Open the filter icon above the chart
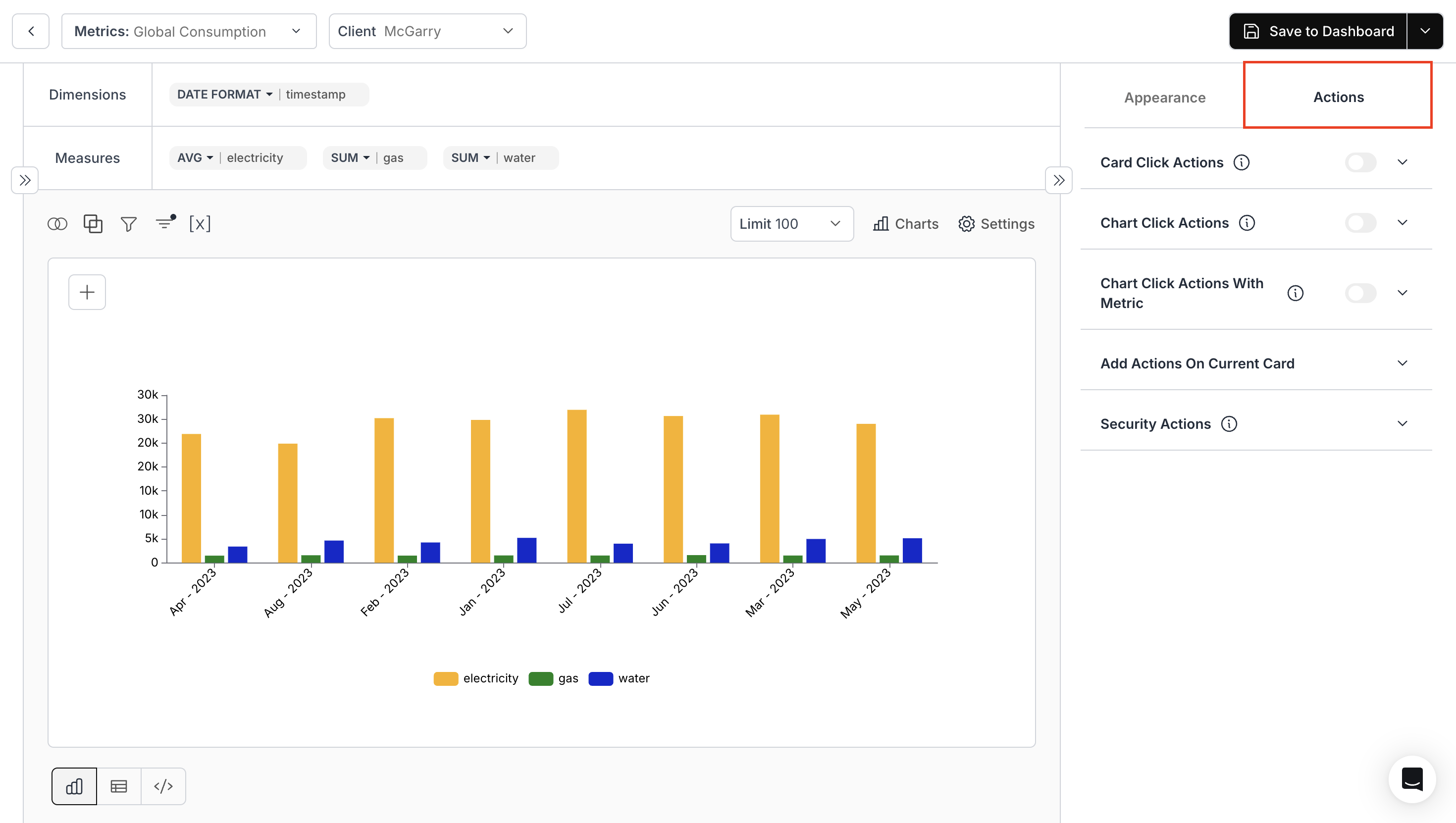The image size is (1456, 823). (128, 223)
